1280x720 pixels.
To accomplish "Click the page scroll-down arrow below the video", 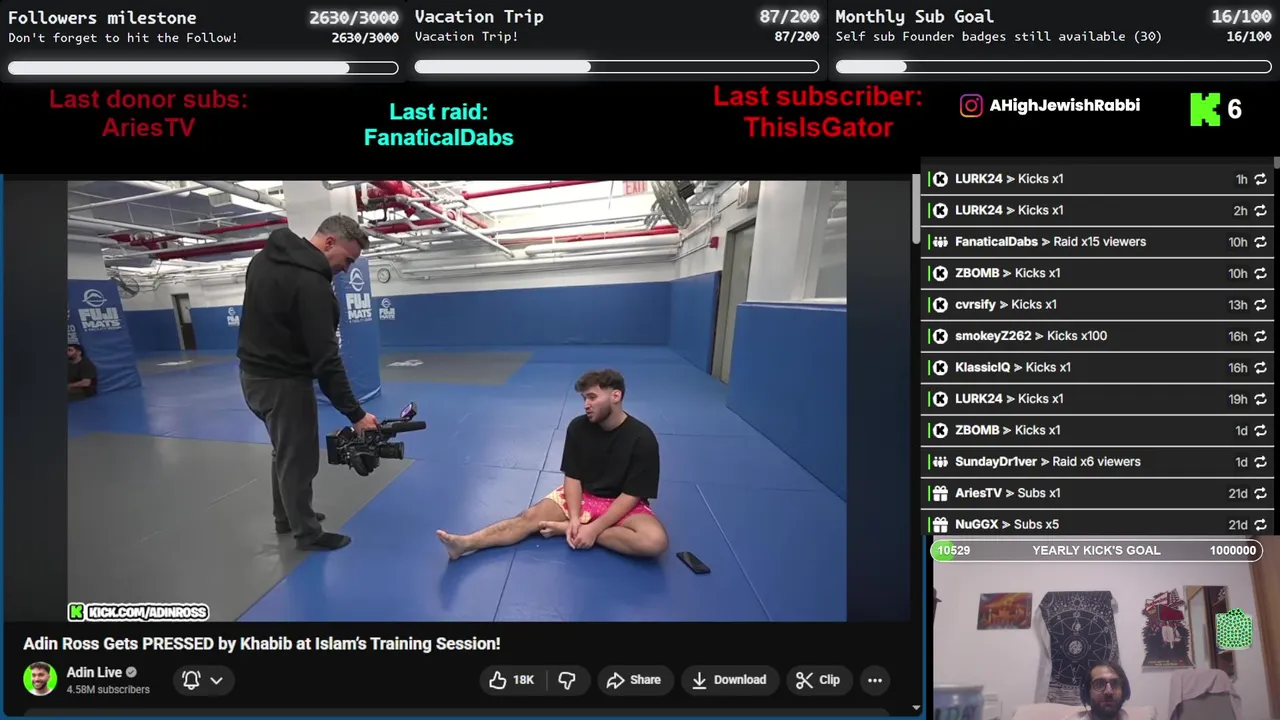I will tap(917, 708).
